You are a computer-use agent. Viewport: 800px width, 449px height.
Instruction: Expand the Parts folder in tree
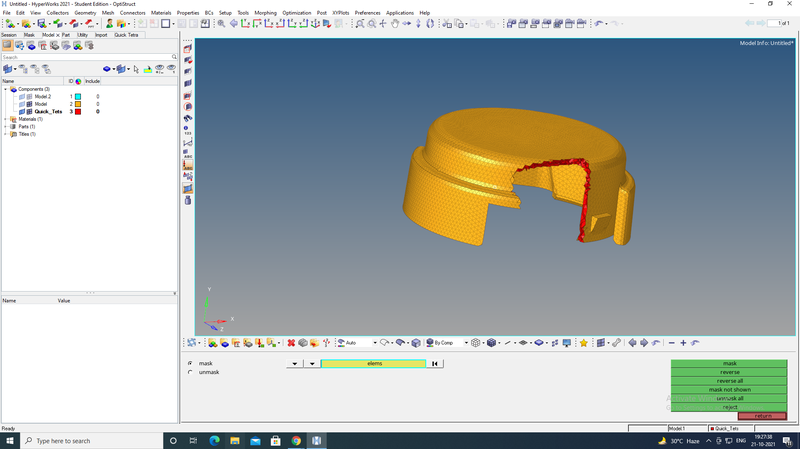6,127
